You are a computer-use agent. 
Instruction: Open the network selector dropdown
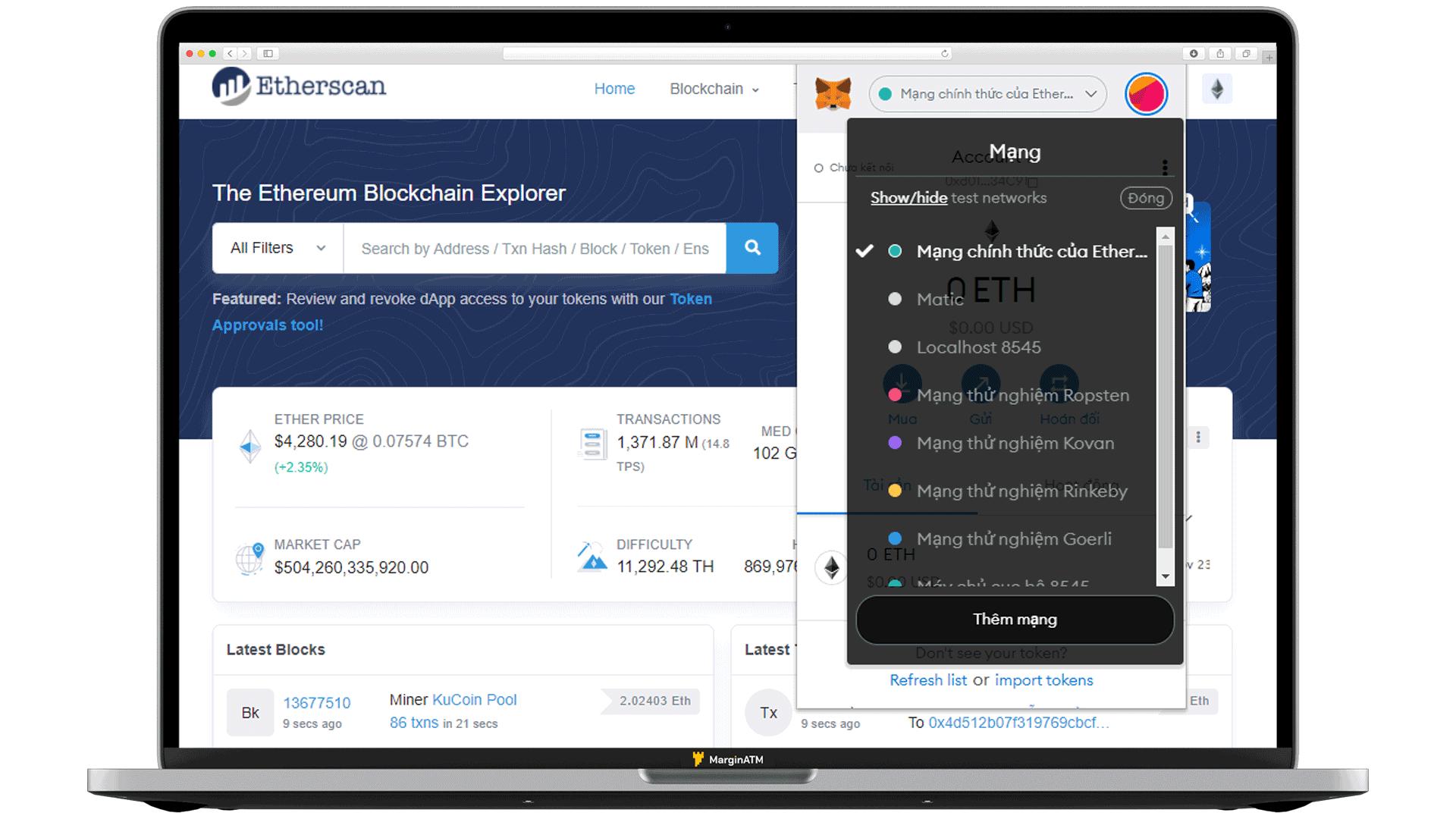point(988,94)
